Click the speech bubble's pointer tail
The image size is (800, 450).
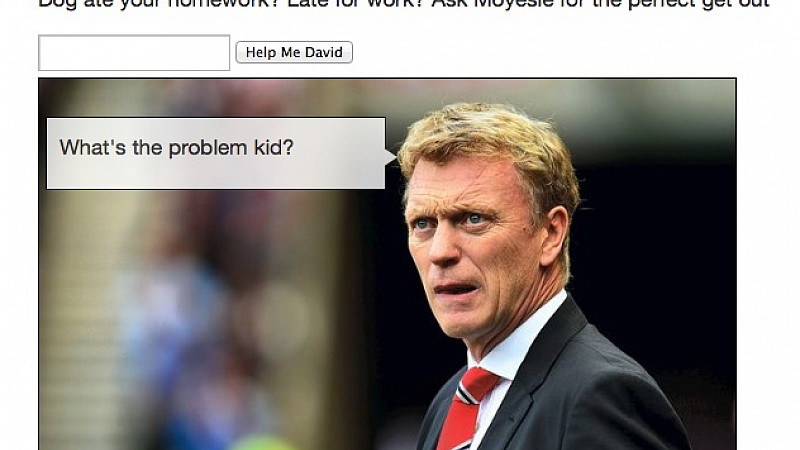(391, 157)
